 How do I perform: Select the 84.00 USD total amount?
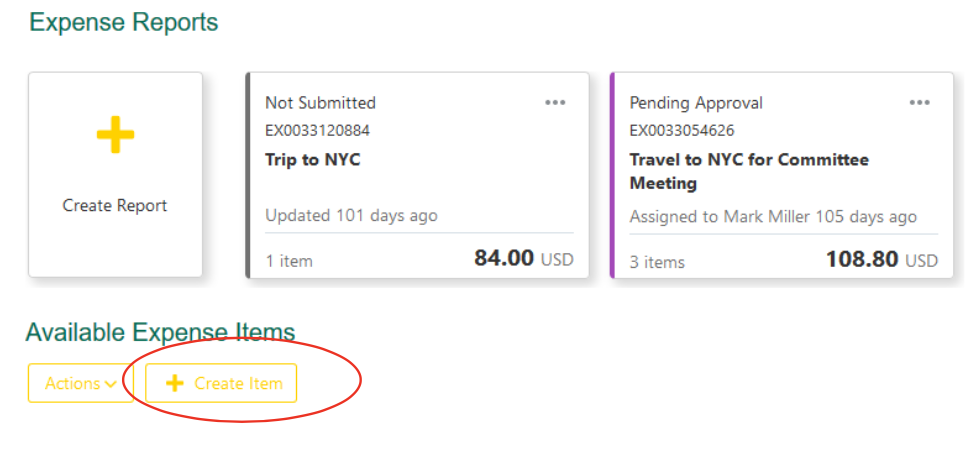click(524, 258)
